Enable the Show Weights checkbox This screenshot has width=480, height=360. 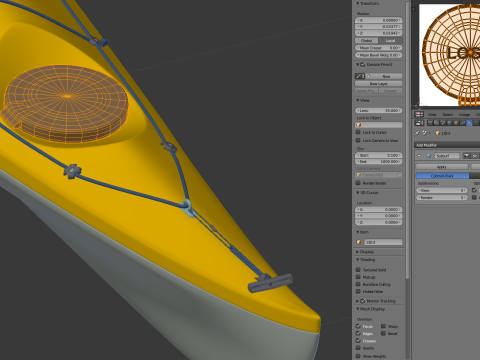click(358, 356)
